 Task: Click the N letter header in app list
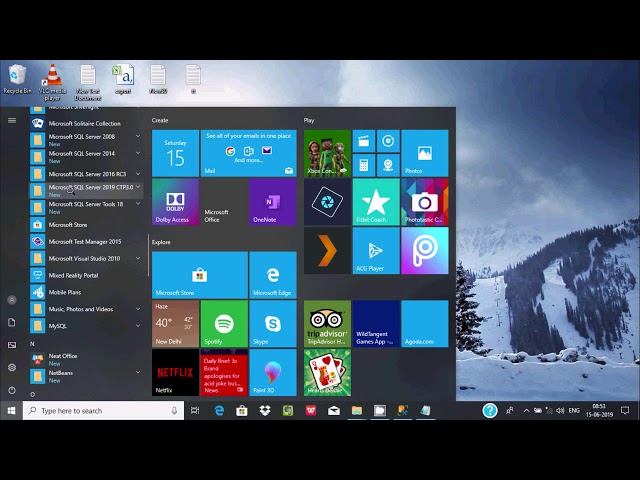32,344
